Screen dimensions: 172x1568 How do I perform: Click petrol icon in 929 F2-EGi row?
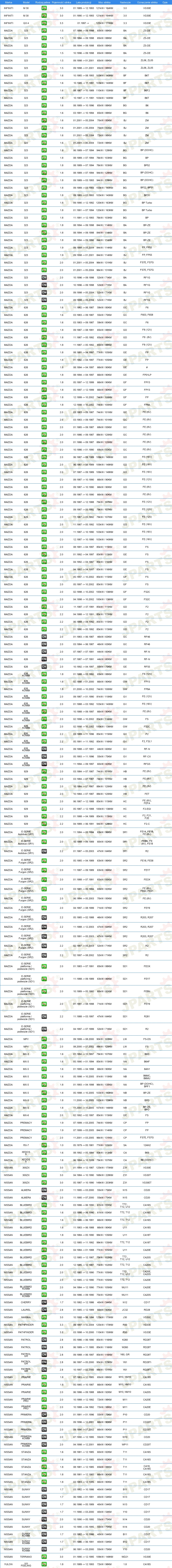44,808
